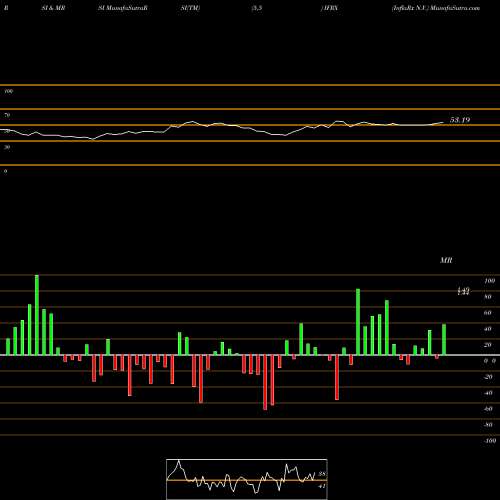
Task: Click the "80" label on MR axis
Action: tap(488, 297)
